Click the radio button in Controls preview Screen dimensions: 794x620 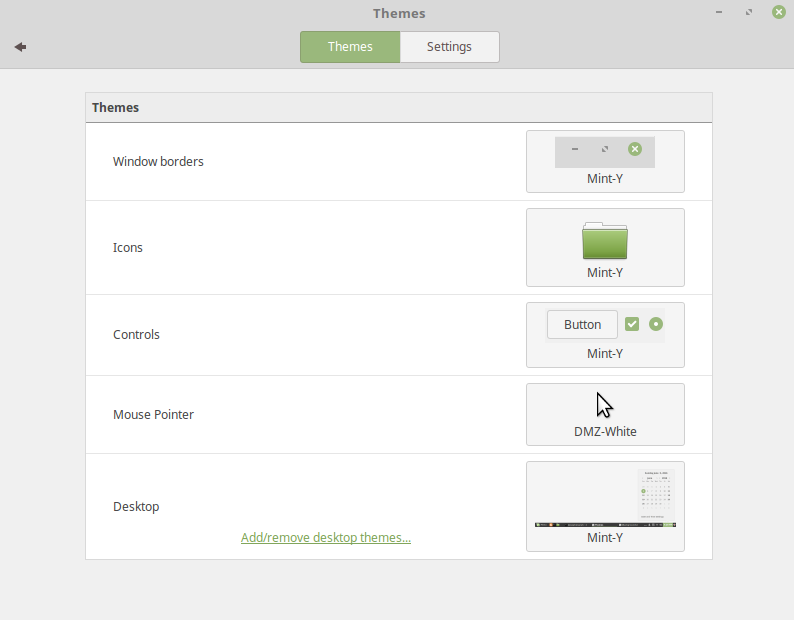point(656,324)
